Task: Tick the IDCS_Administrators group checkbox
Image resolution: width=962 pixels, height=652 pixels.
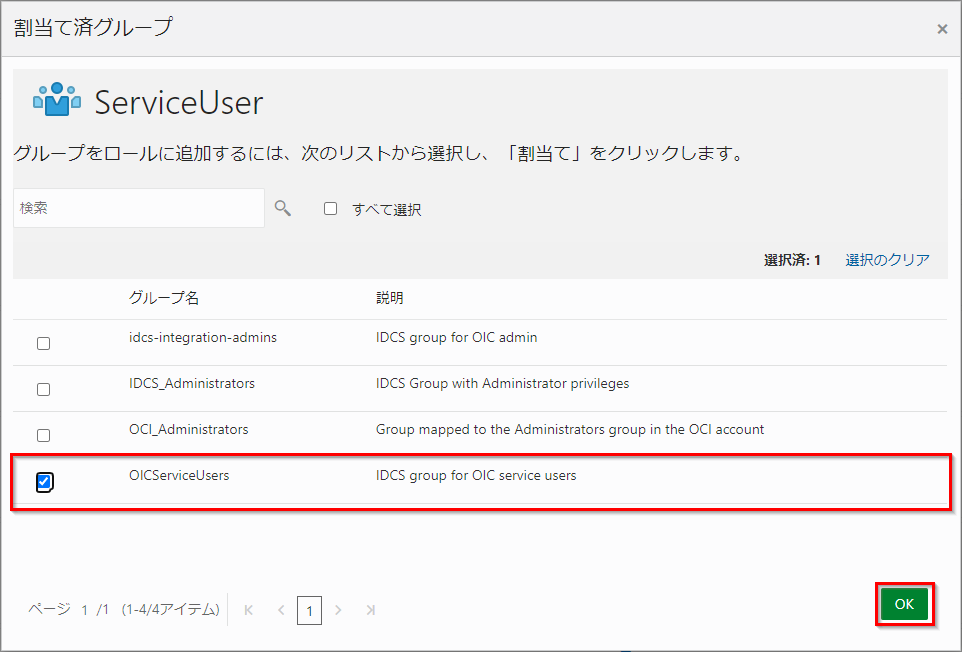Action: tap(43, 389)
